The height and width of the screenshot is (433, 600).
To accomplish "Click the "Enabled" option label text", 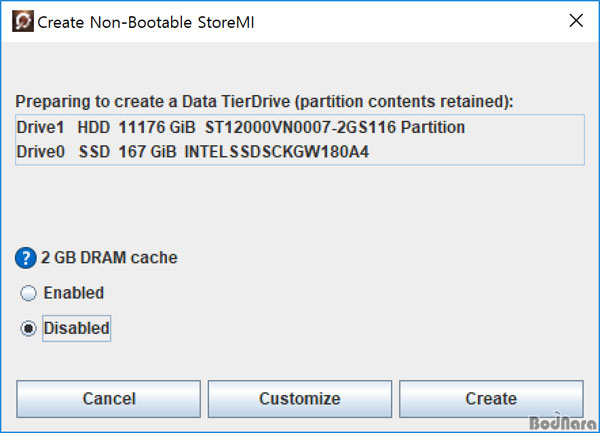I will (x=74, y=293).
